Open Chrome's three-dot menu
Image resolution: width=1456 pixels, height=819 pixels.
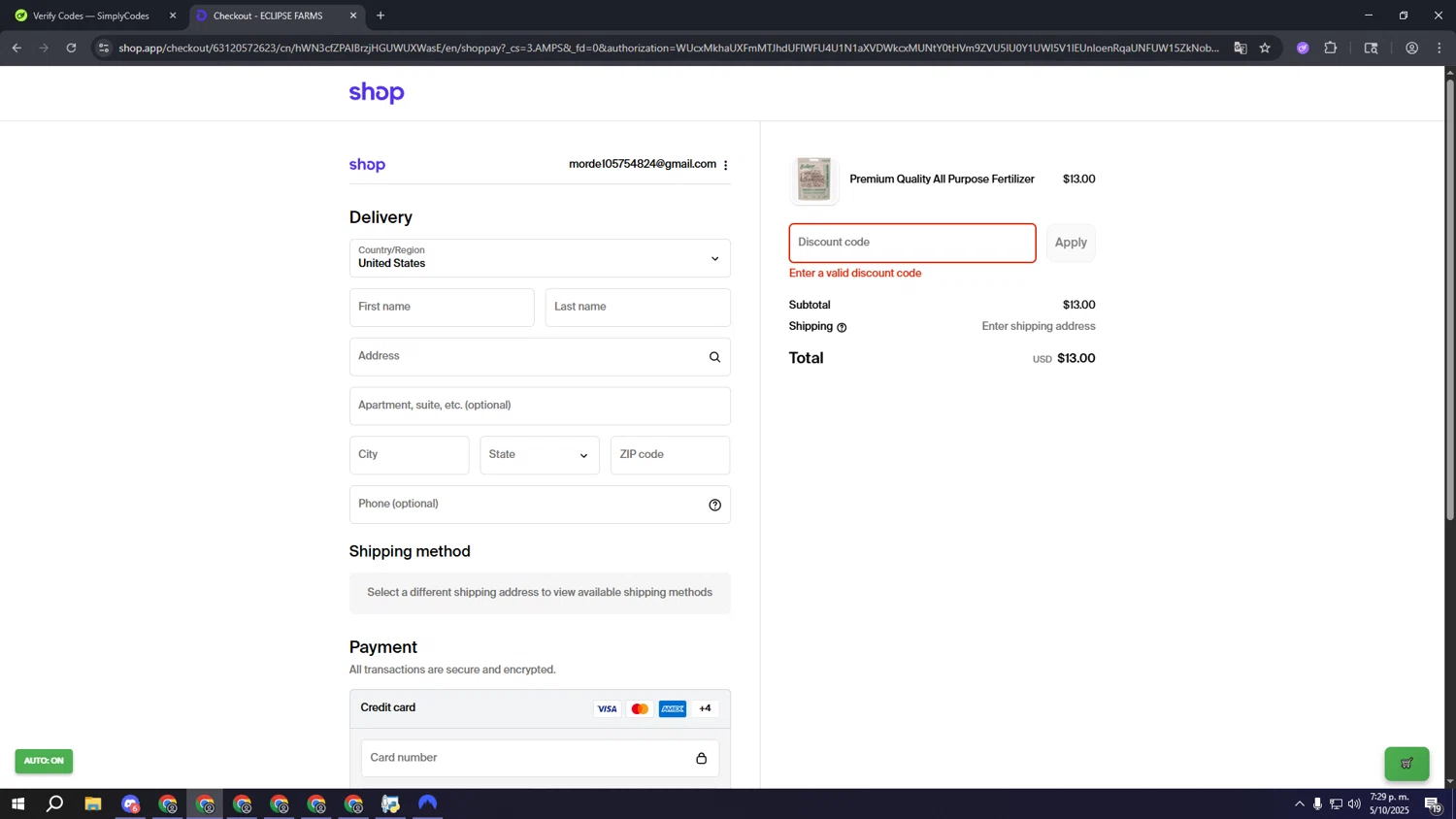coord(1439,48)
